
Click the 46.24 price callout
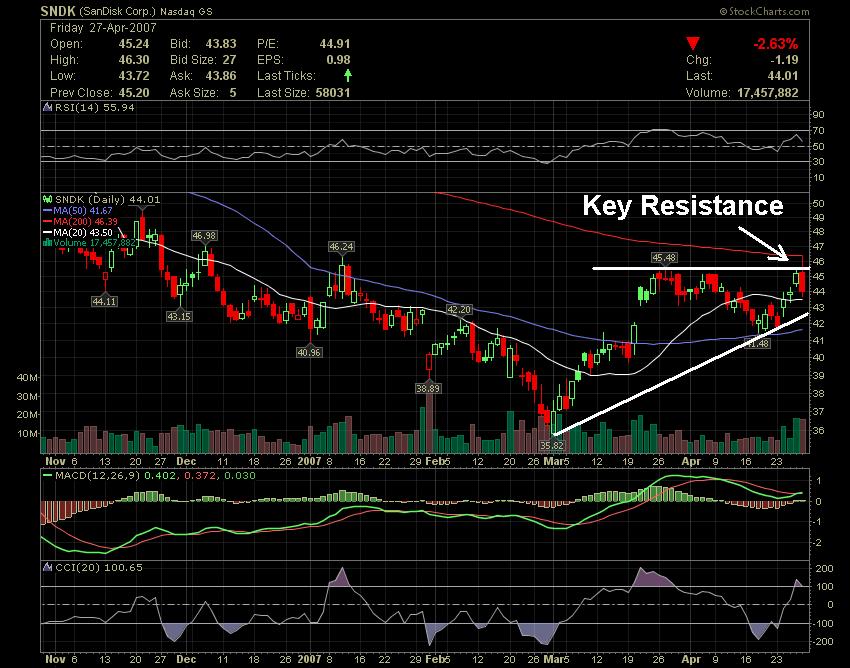pyautogui.click(x=341, y=247)
